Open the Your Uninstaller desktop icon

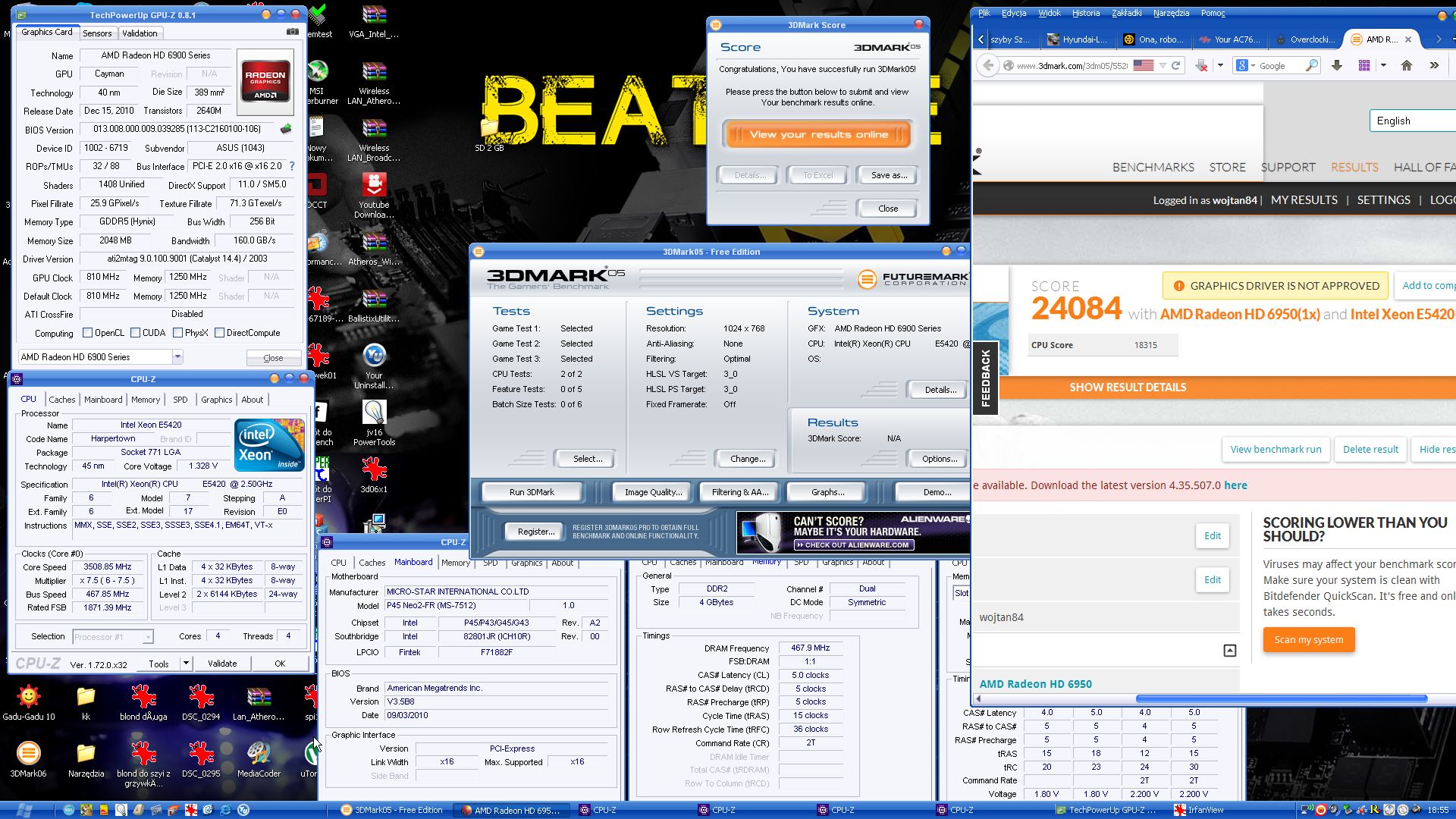(374, 366)
